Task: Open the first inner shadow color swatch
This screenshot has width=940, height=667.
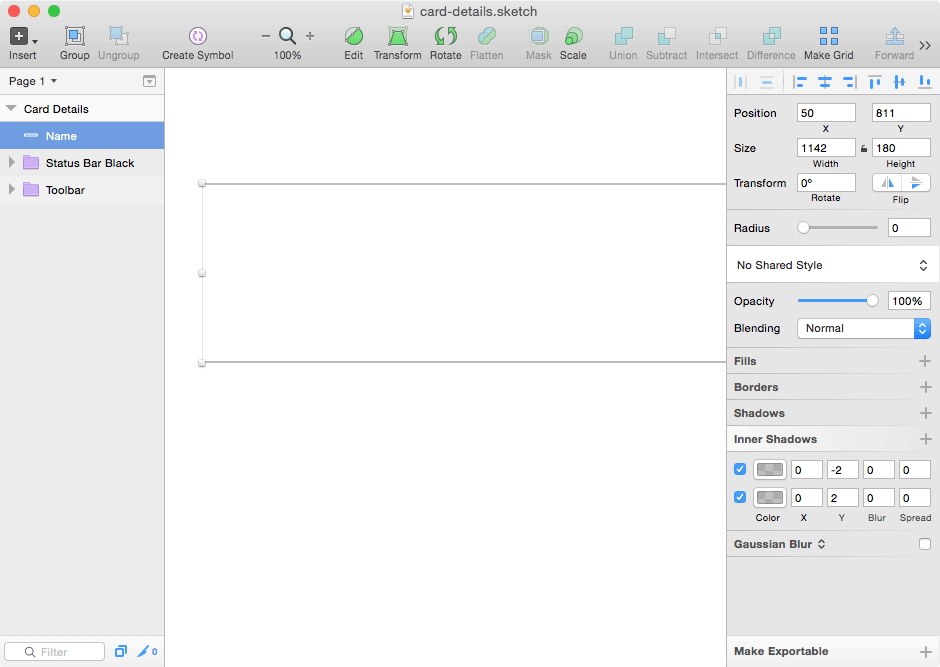Action: click(x=770, y=470)
